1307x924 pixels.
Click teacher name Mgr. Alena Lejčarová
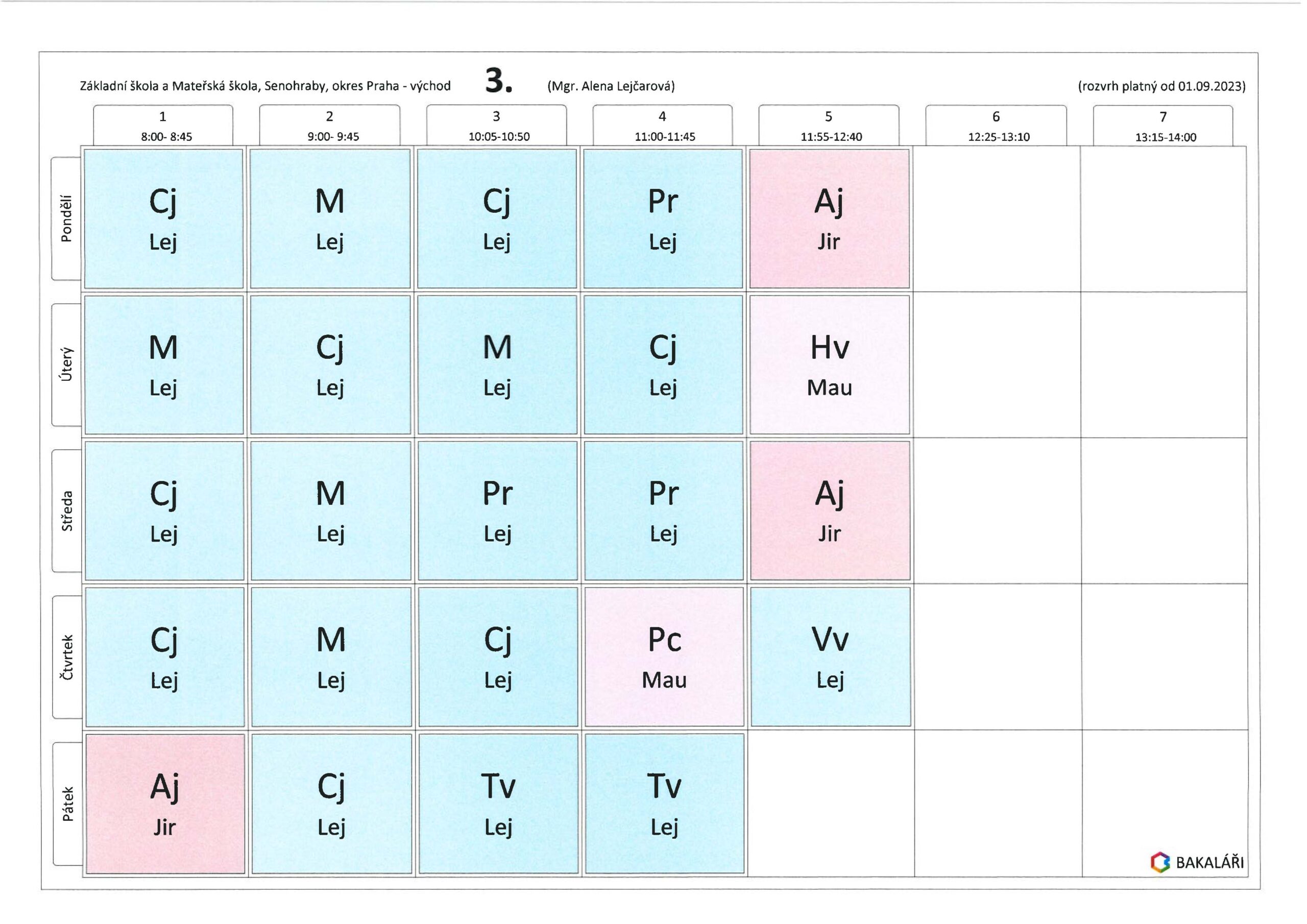coord(611,86)
